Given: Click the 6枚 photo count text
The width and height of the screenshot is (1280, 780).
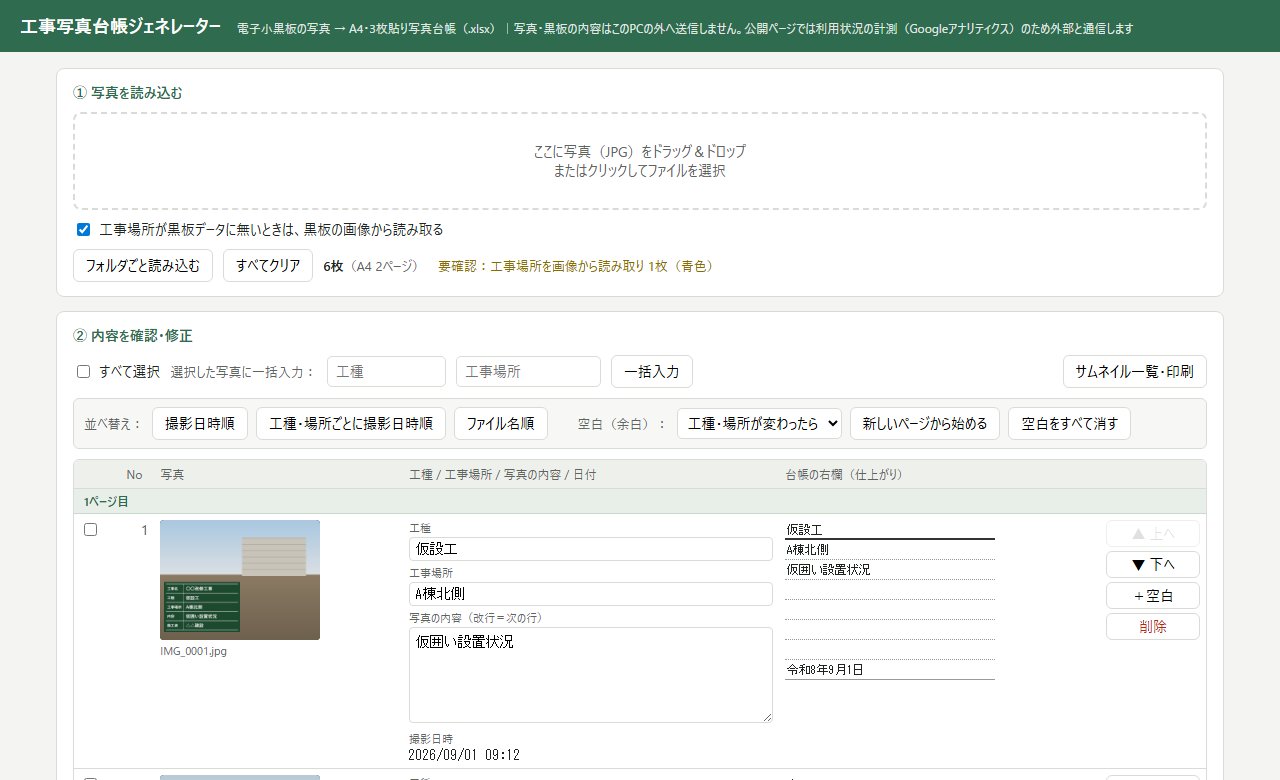Looking at the screenshot, I should (x=333, y=266).
